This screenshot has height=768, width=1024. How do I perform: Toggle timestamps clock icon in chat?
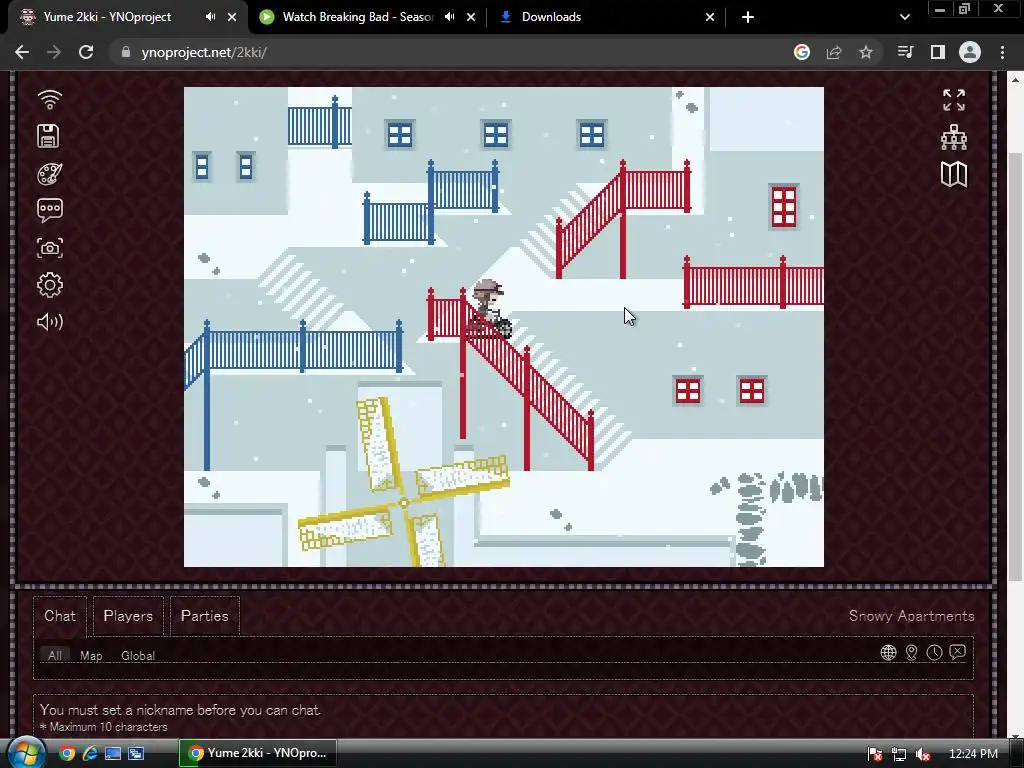tap(935, 652)
